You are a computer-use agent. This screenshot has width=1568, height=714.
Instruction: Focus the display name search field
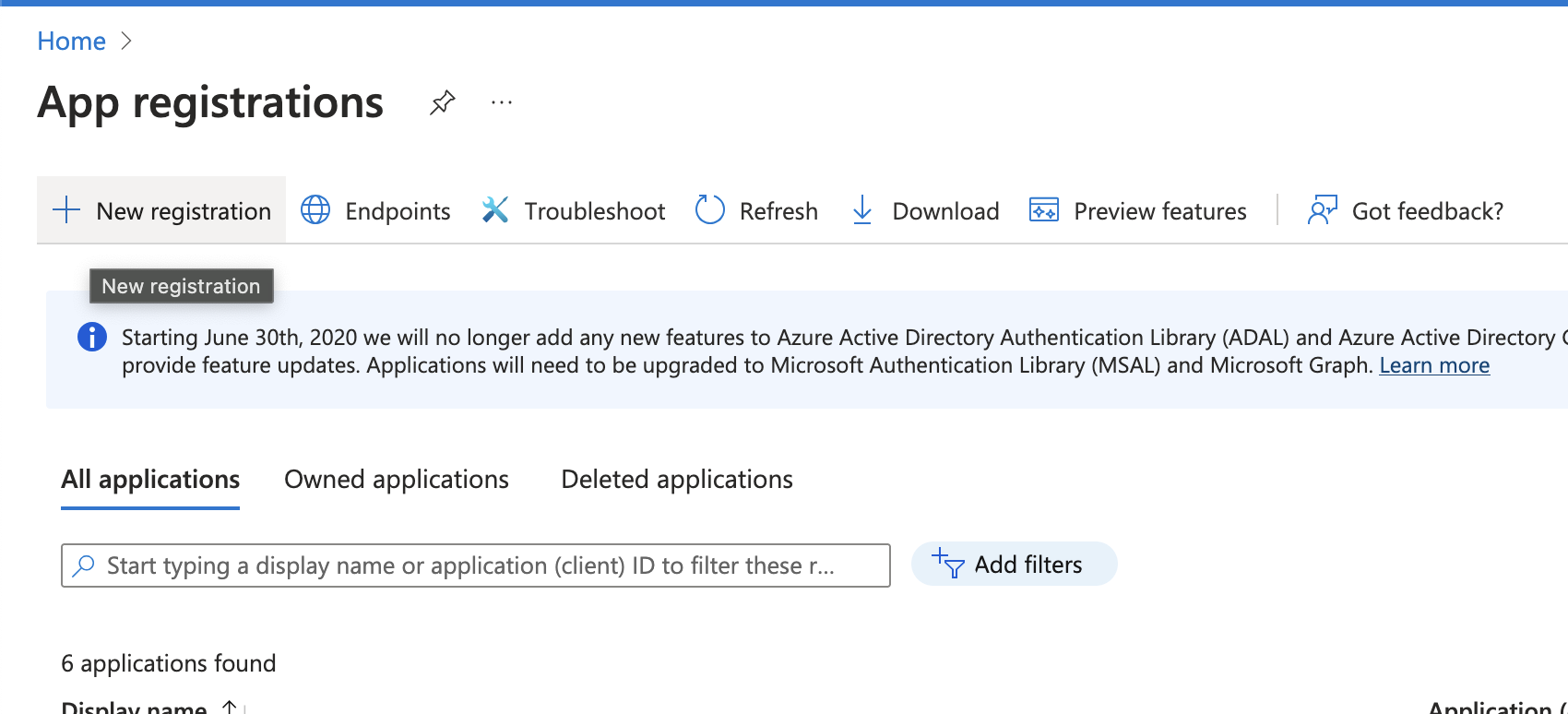point(476,565)
